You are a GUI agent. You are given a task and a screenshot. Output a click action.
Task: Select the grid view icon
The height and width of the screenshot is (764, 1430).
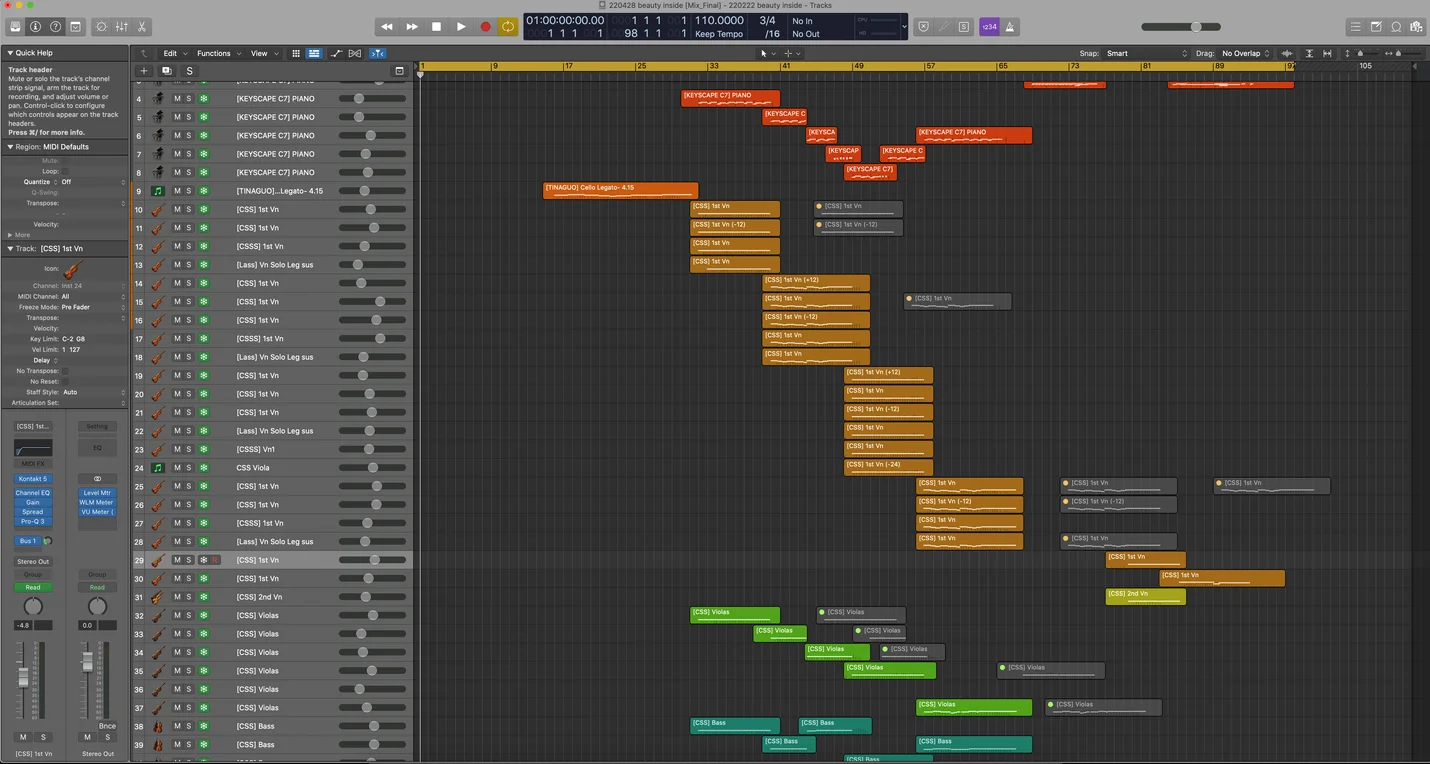[296, 53]
